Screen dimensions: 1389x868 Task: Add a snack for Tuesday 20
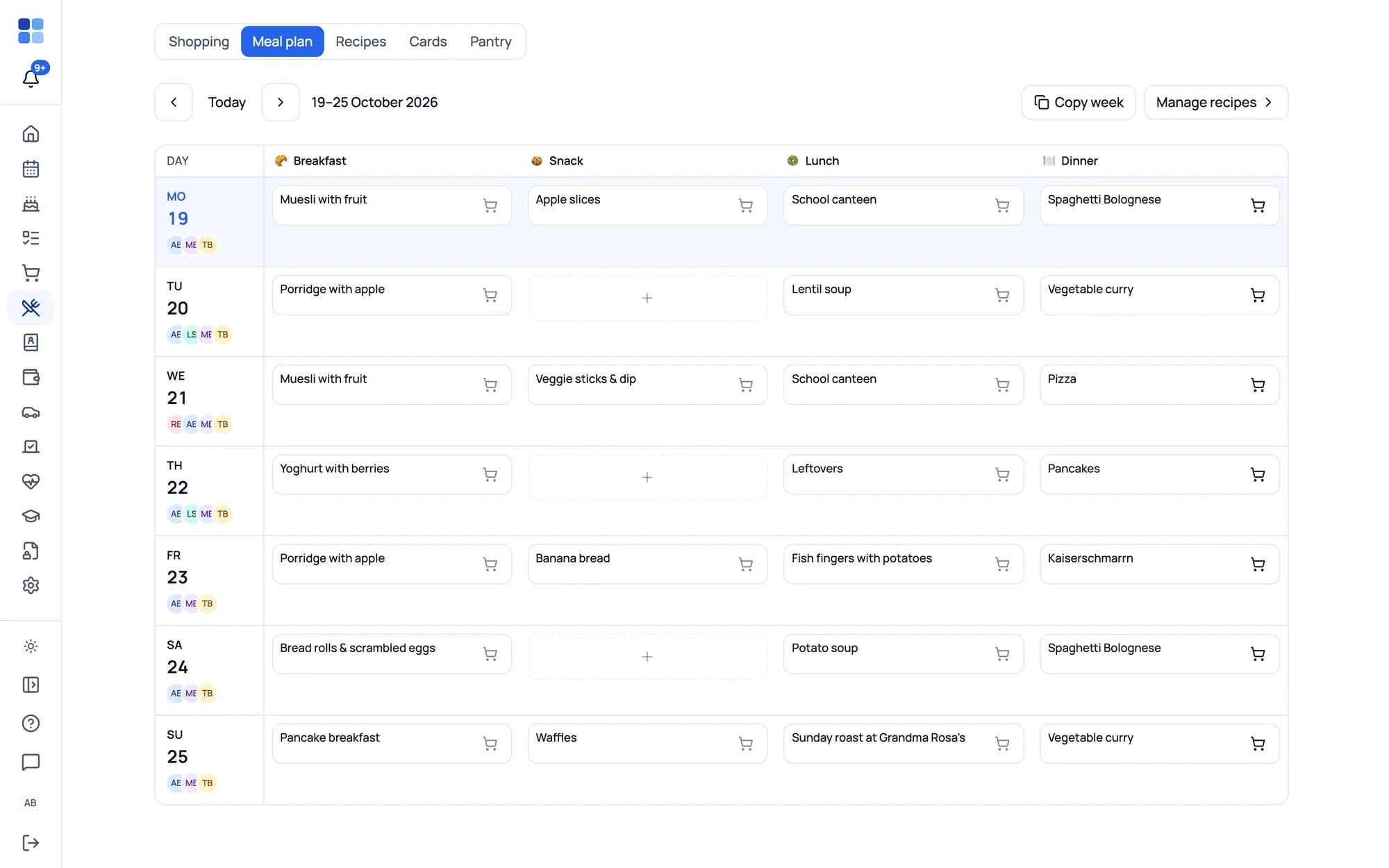click(647, 298)
